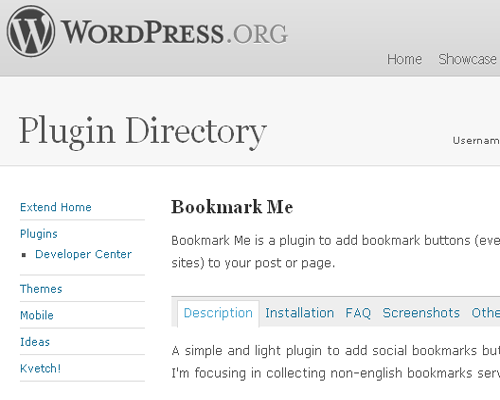Open the Mobile sidebar link
Viewport: 500px width, 400px height.
pos(37,315)
